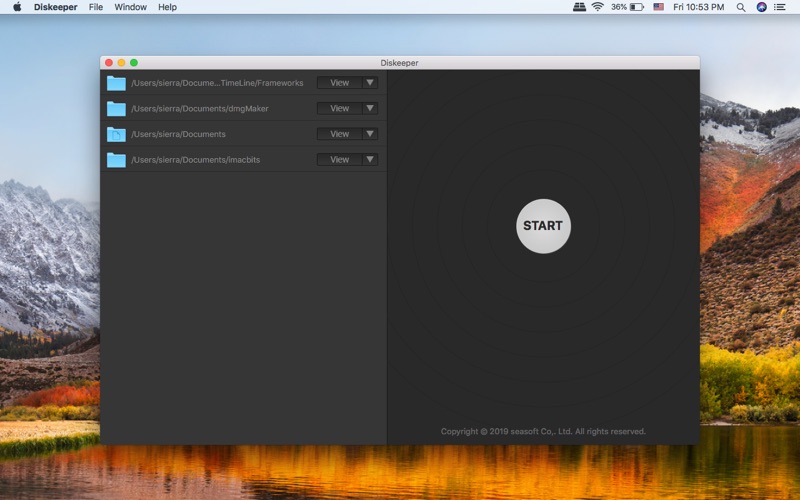The width and height of the screenshot is (800, 500).
Task: Select path text '/Users/sierra/Docume...TimeLine/Frameworks'
Action: pos(217,83)
